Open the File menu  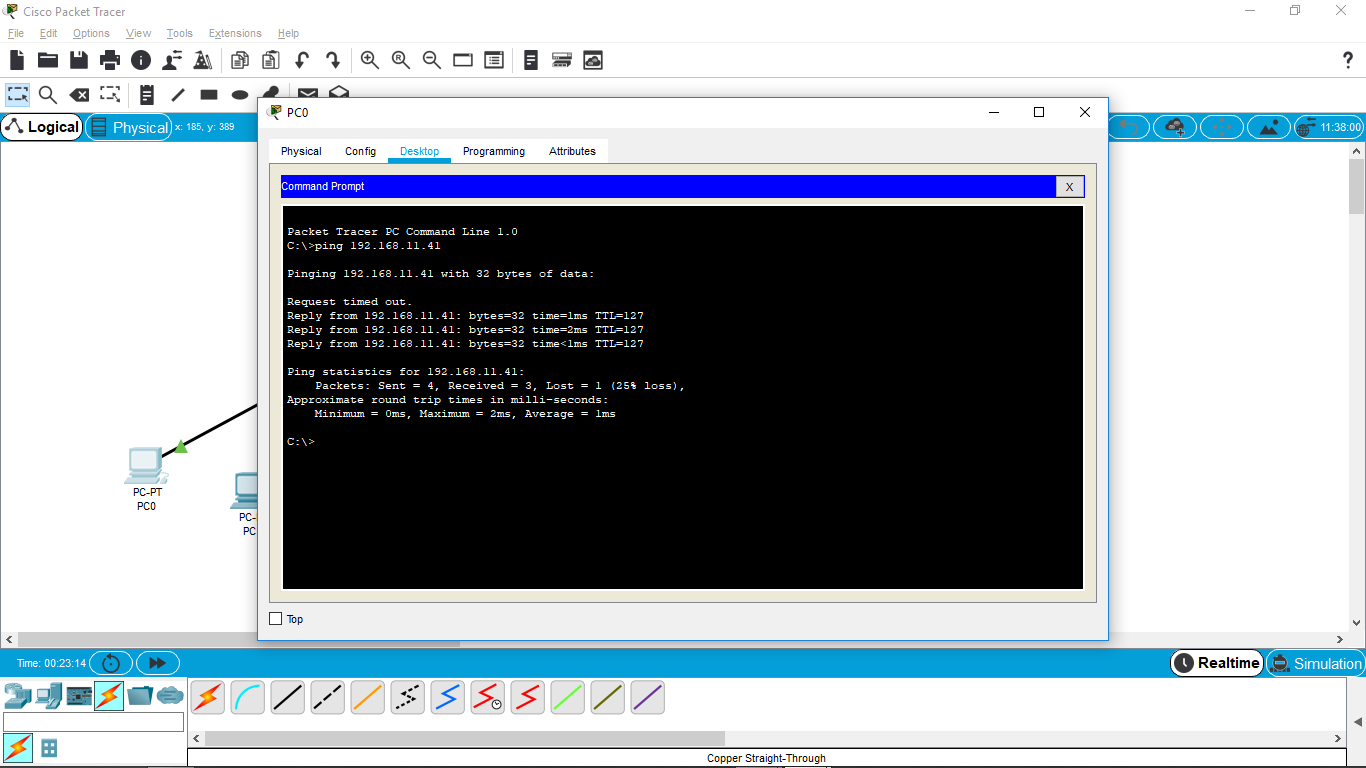16,33
